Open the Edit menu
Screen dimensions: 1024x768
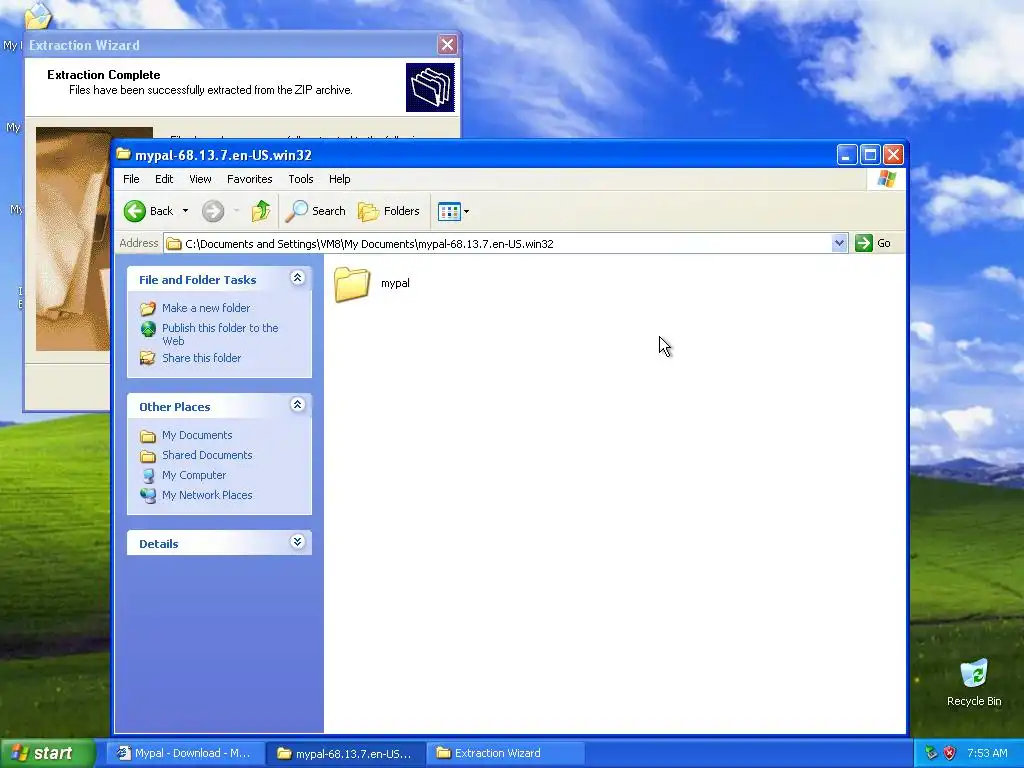point(164,179)
